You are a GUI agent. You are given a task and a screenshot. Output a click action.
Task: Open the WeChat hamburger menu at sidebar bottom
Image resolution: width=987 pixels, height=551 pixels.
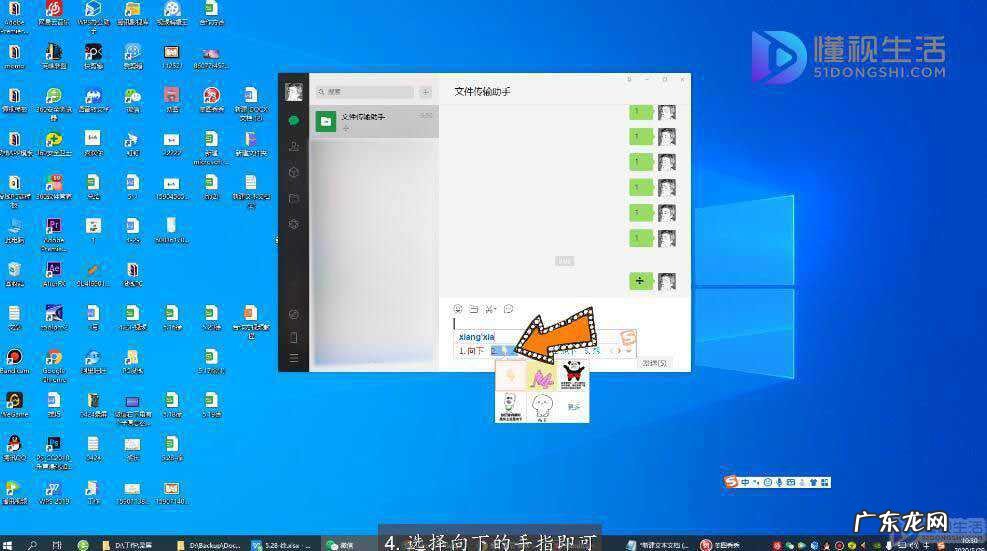(294, 358)
